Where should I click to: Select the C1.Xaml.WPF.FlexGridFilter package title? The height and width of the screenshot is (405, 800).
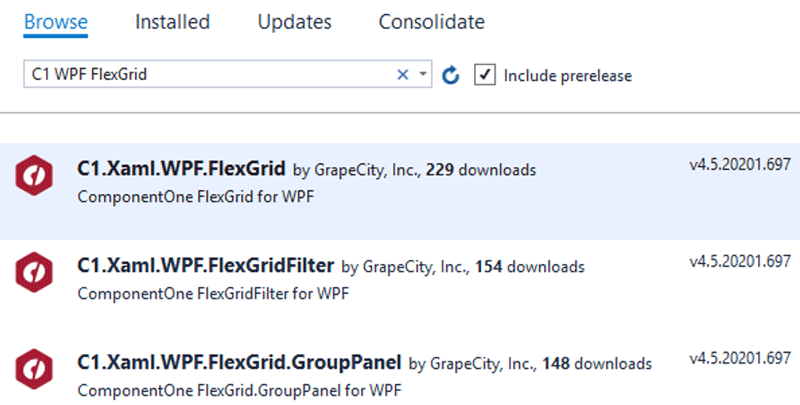click(205, 265)
